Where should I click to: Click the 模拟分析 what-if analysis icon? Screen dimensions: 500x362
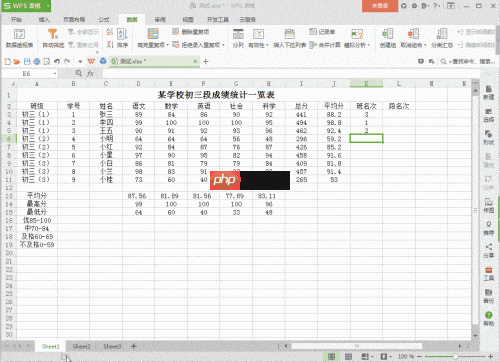pos(357,34)
